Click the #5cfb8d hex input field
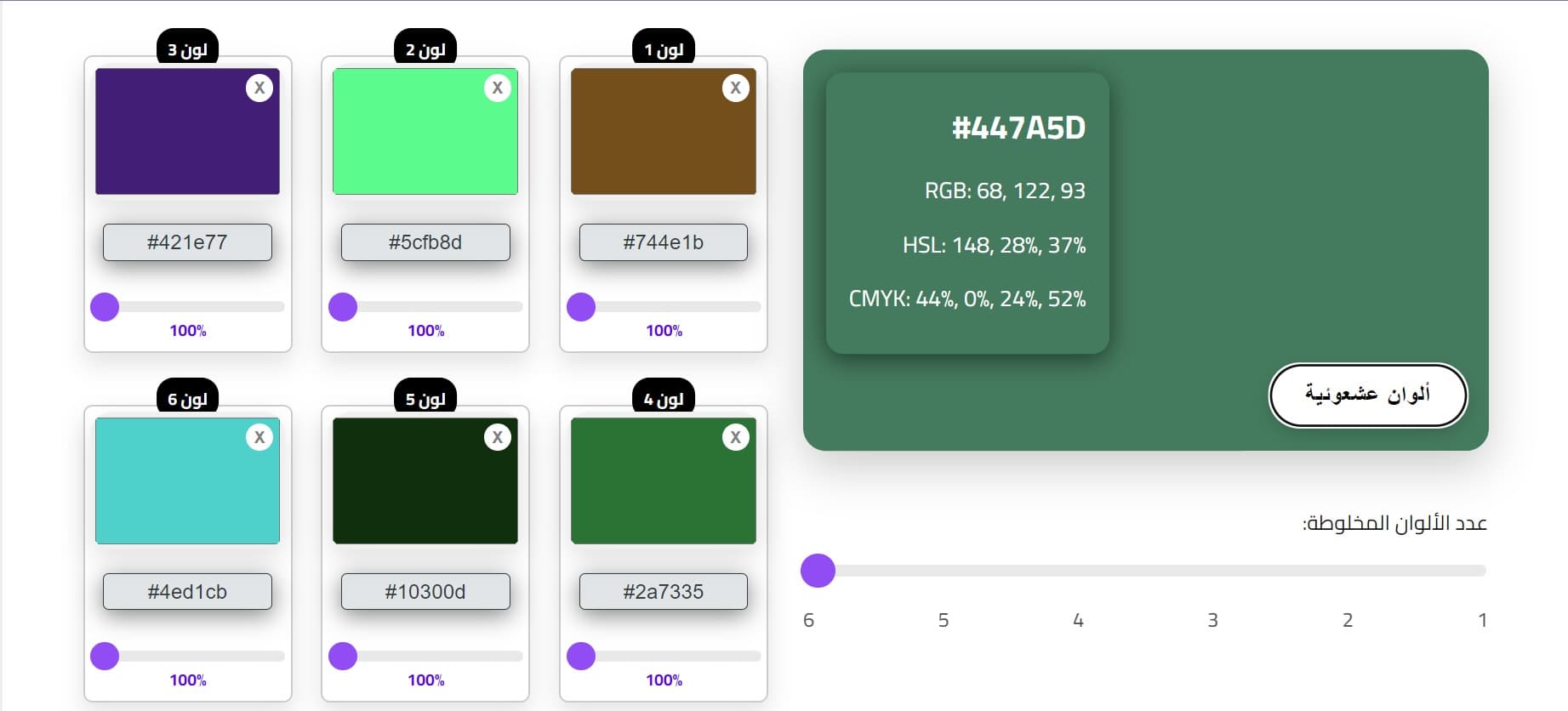1568x711 pixels. (425, 242)
